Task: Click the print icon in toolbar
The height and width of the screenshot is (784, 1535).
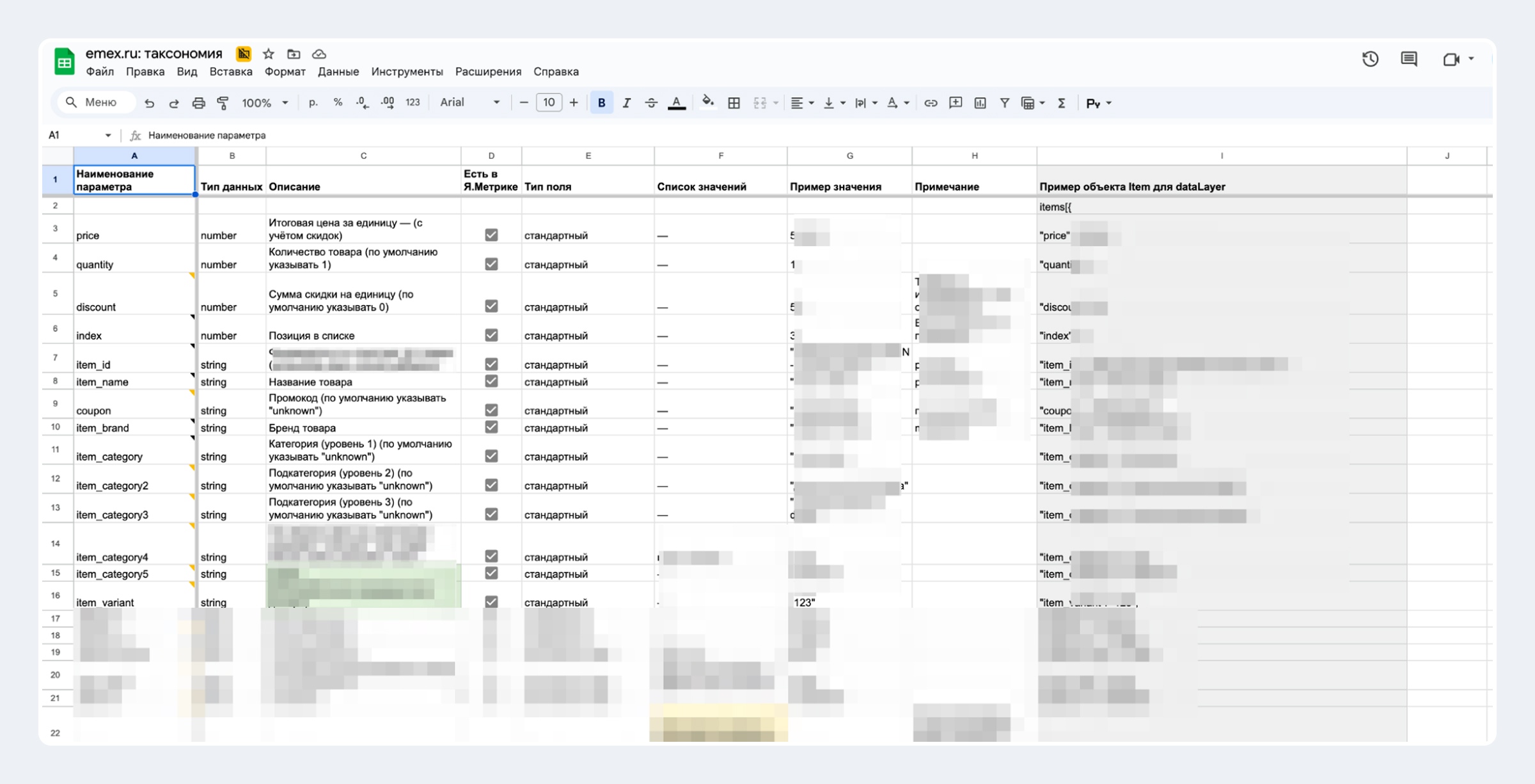Action: (x=198, y=103)
